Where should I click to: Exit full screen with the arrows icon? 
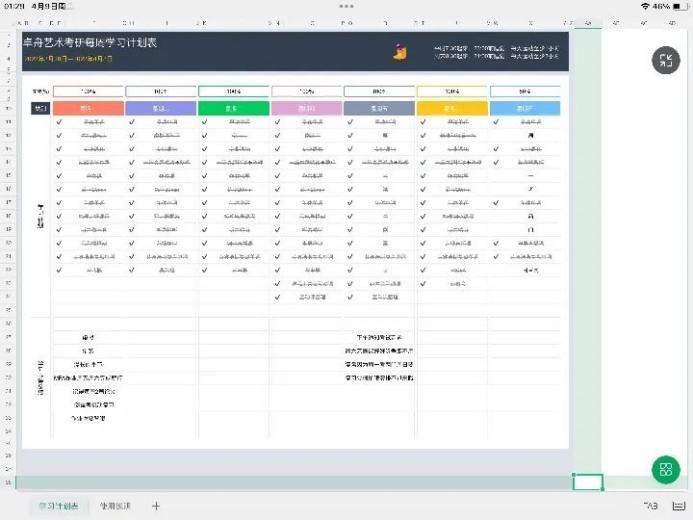[x=666, y=60]
